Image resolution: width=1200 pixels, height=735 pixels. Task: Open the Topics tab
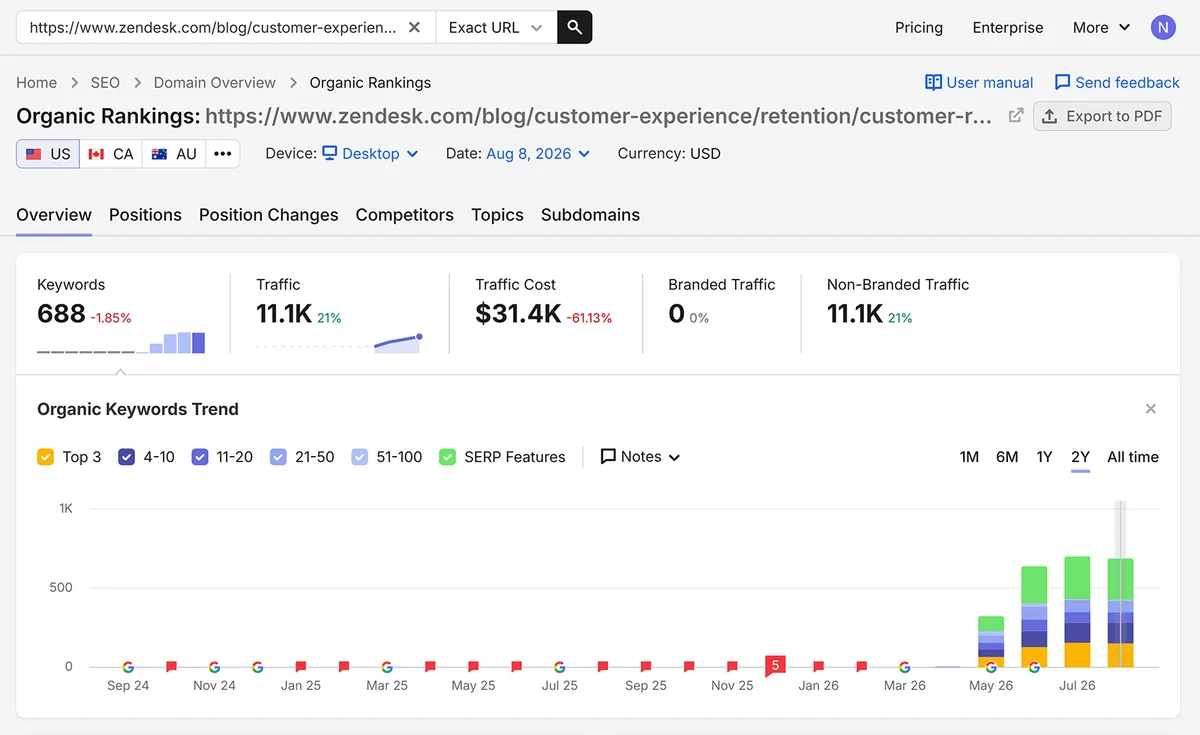point(498,215)
